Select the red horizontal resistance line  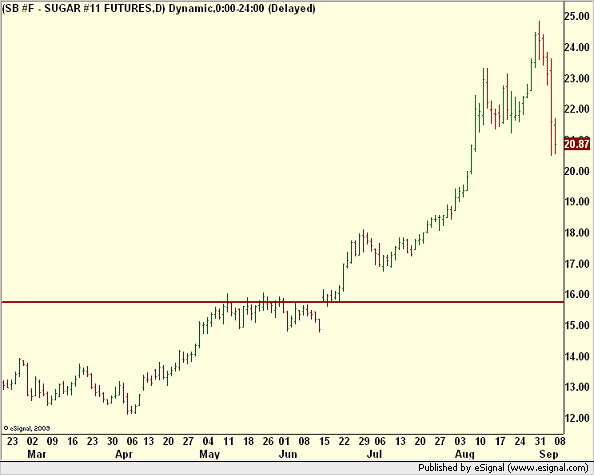pos(283,302)
